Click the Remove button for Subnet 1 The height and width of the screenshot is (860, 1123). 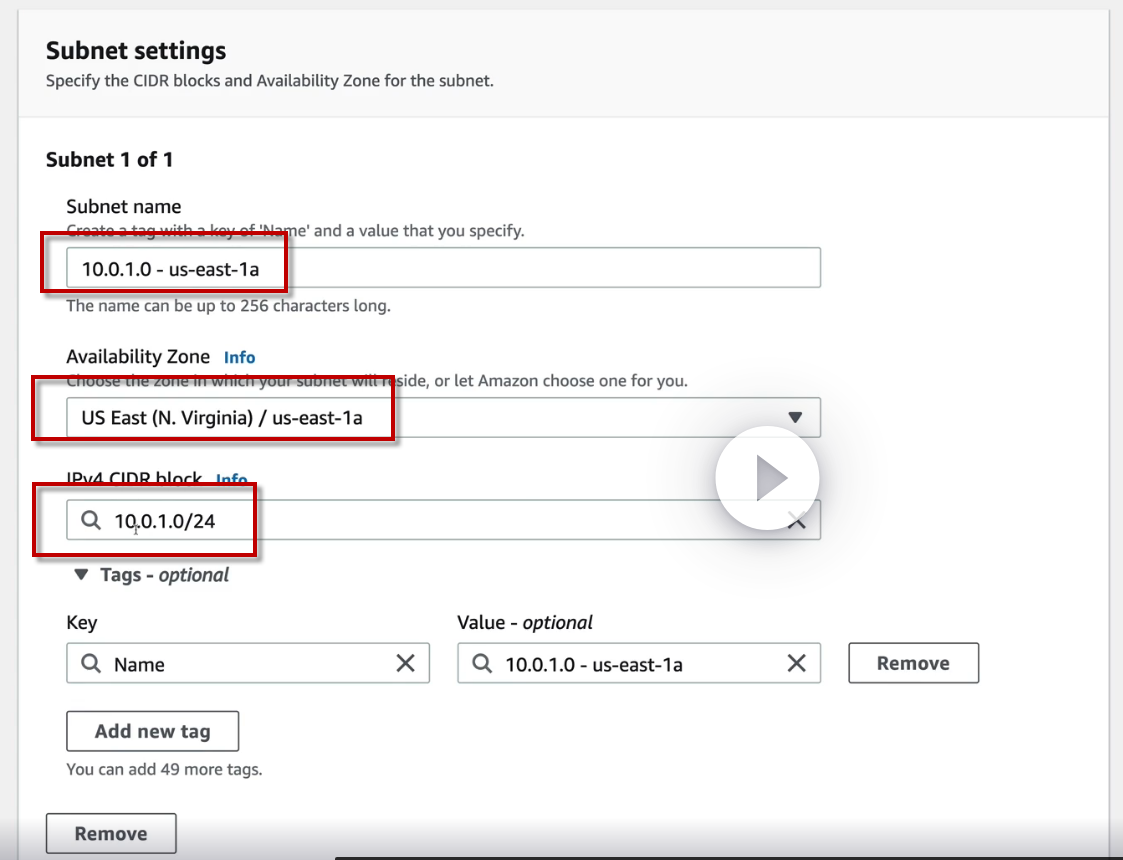pos(111,833)
